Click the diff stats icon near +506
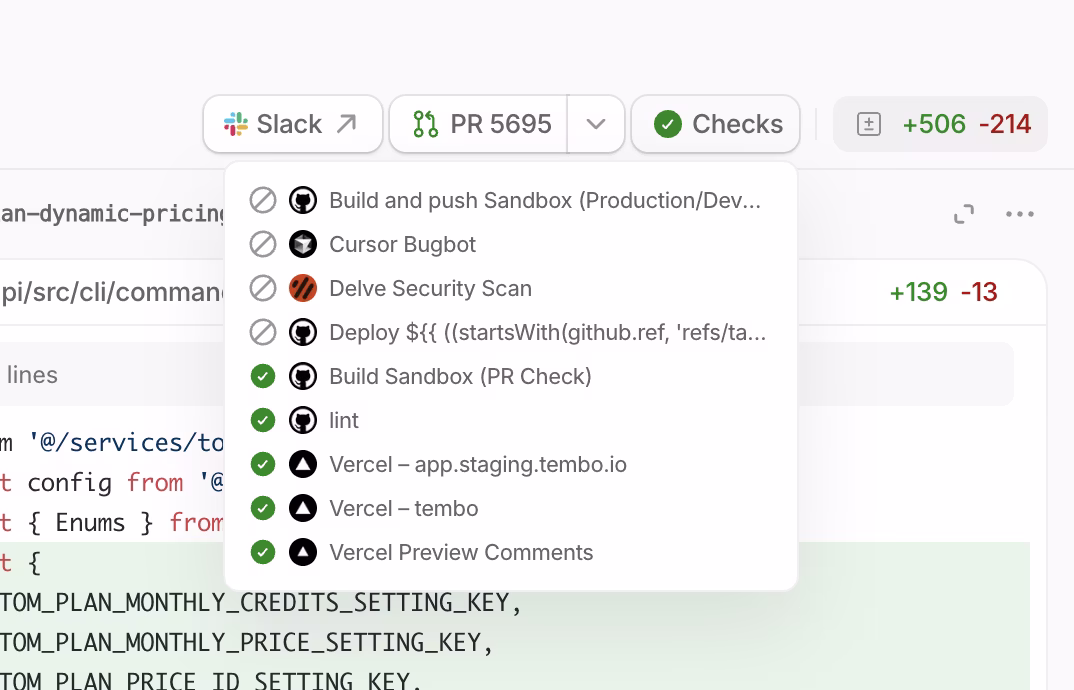1074x690 pixels. 869,124
